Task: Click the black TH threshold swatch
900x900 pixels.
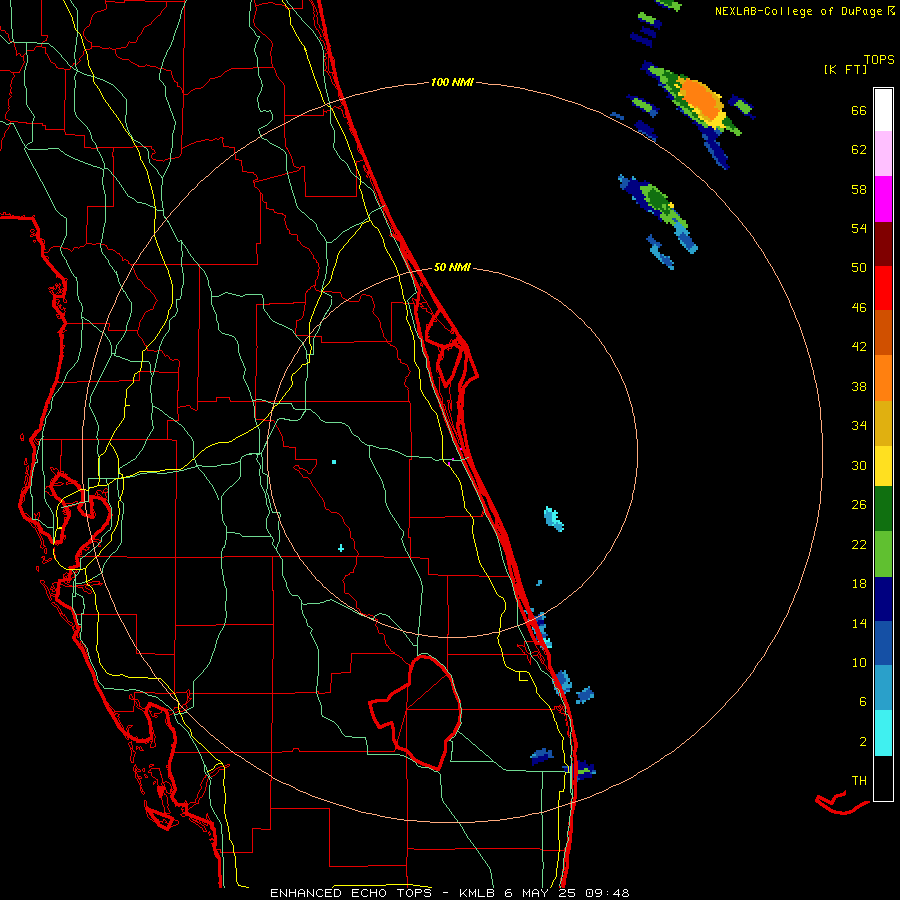Action: 883,778
